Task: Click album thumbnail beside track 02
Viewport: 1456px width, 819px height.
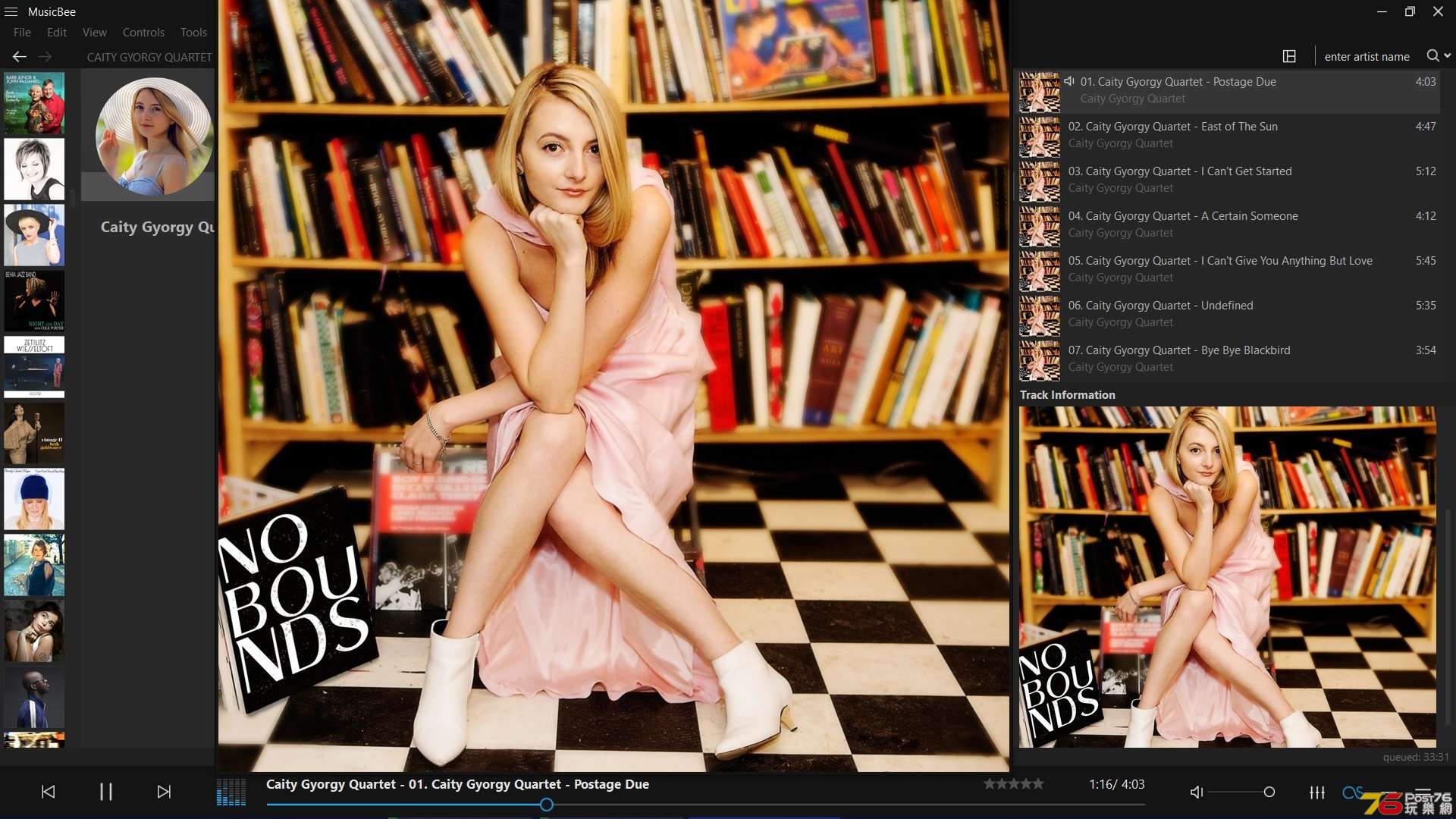Action: pos(1040,136)
